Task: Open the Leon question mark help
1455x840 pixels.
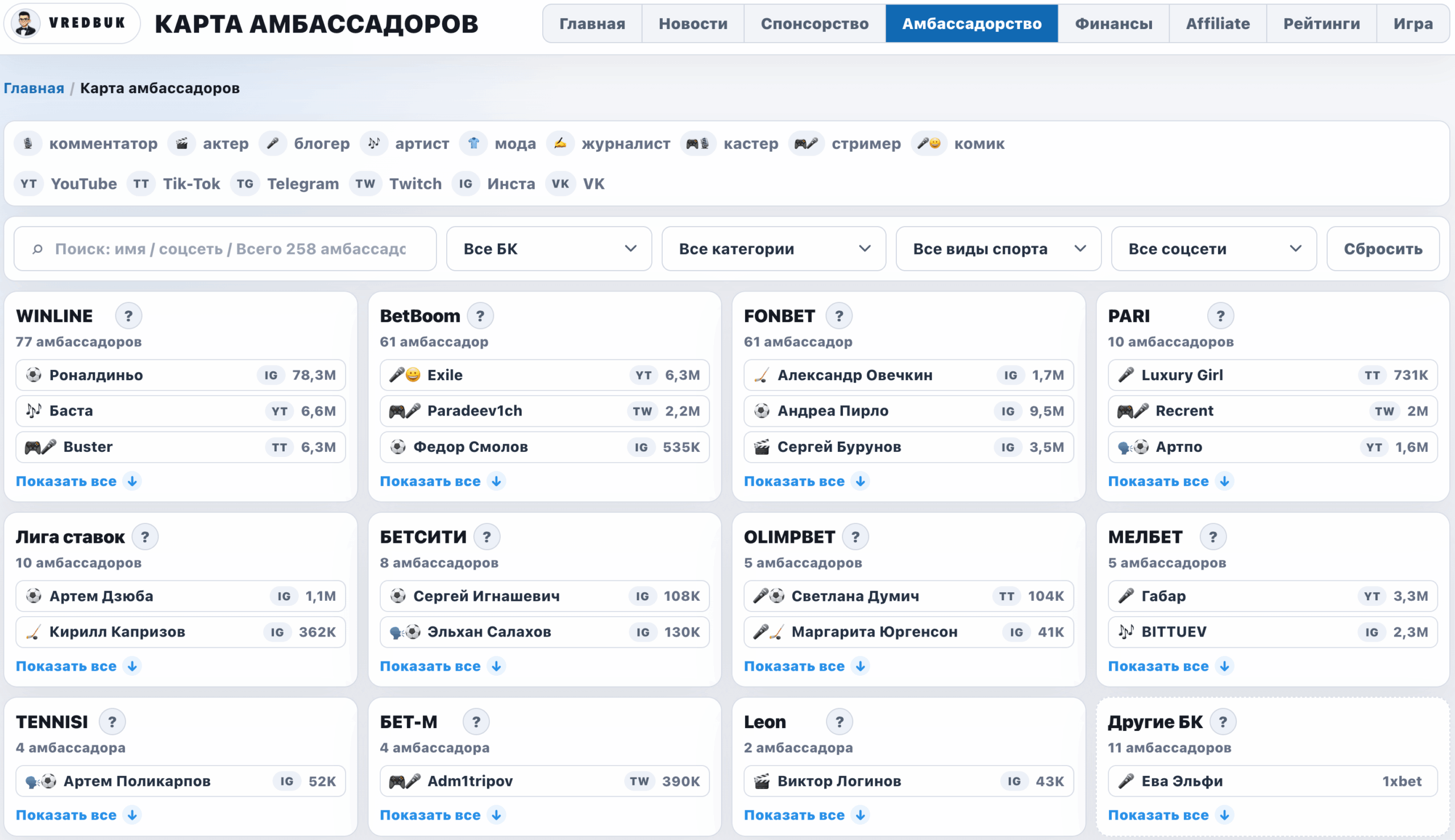Action: coord(840,722)
